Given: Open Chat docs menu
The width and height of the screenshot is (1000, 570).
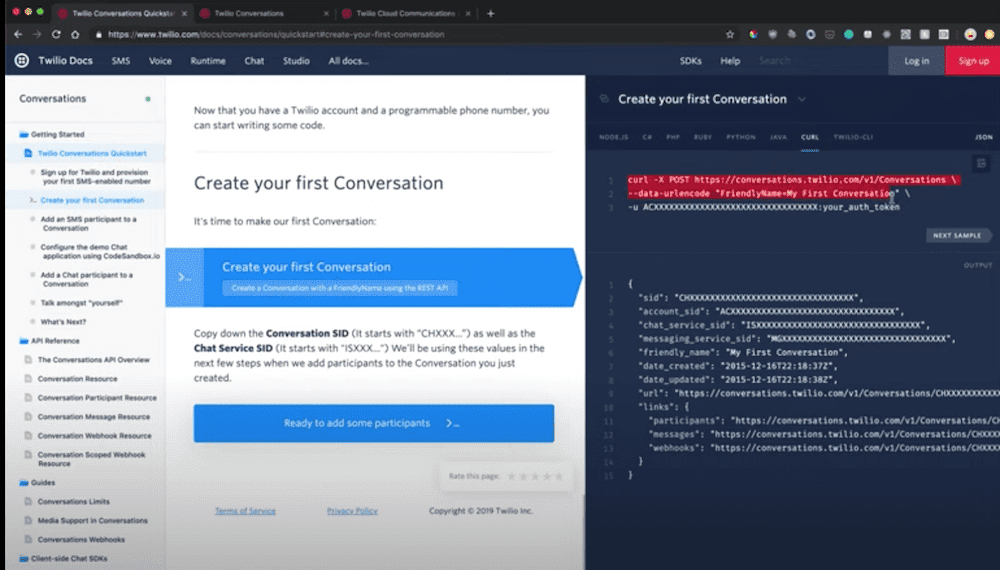Looking at the screenshot, I should (254, 61).
